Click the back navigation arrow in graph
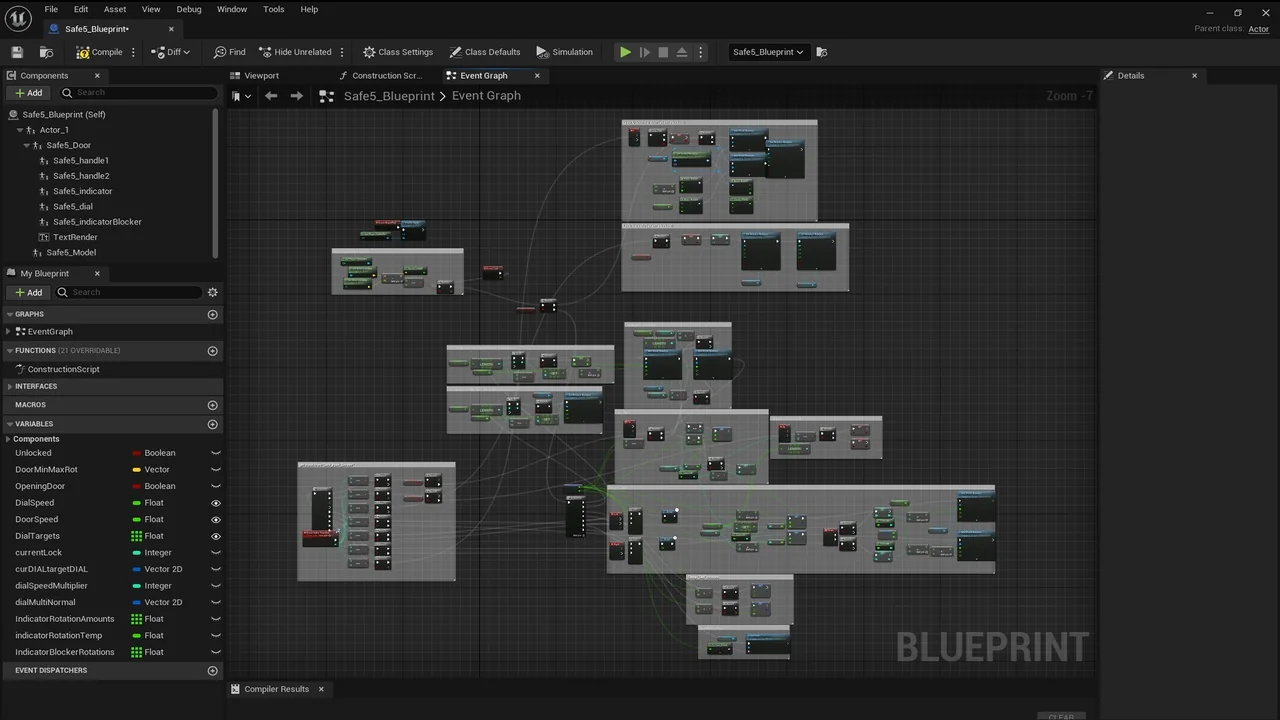Image resolution: width=1280 pixels, height=720 pixels. [271, 96]
